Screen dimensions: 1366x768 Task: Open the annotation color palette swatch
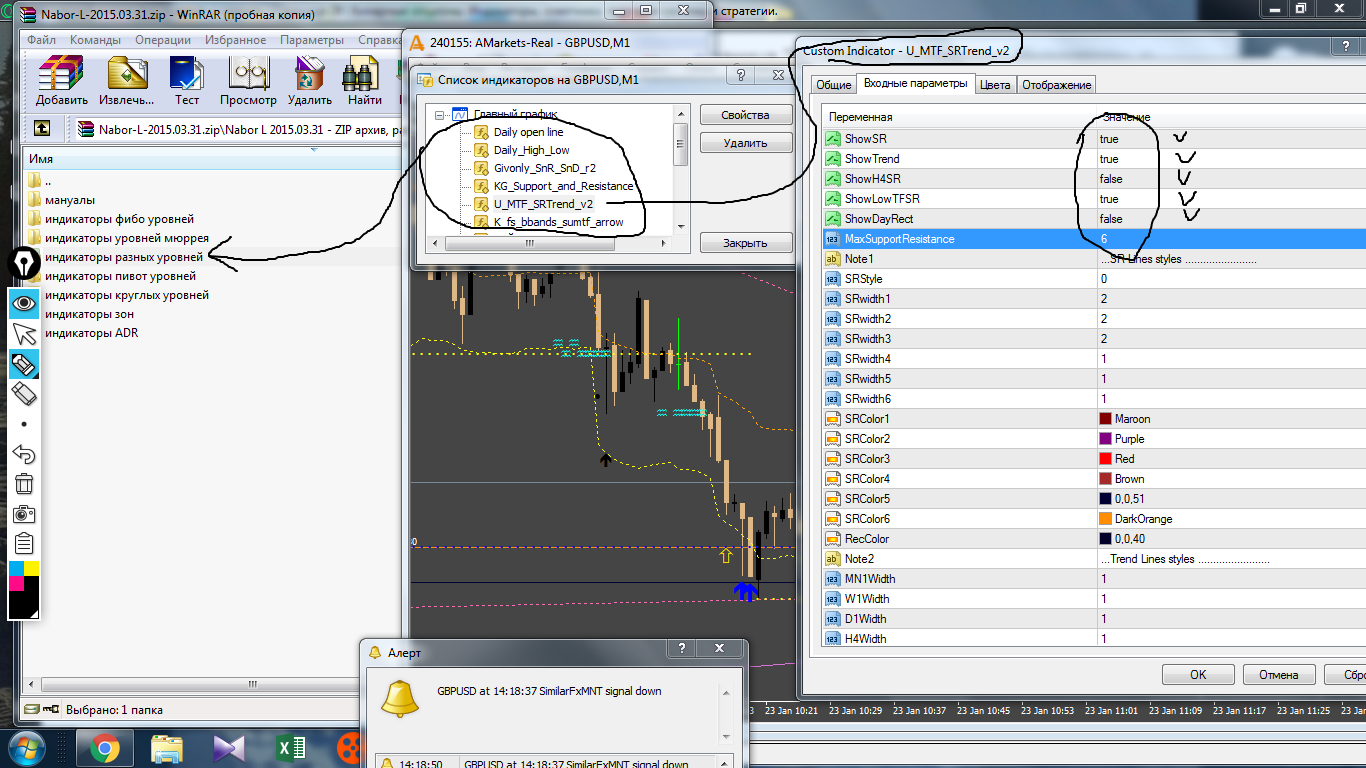24,590
